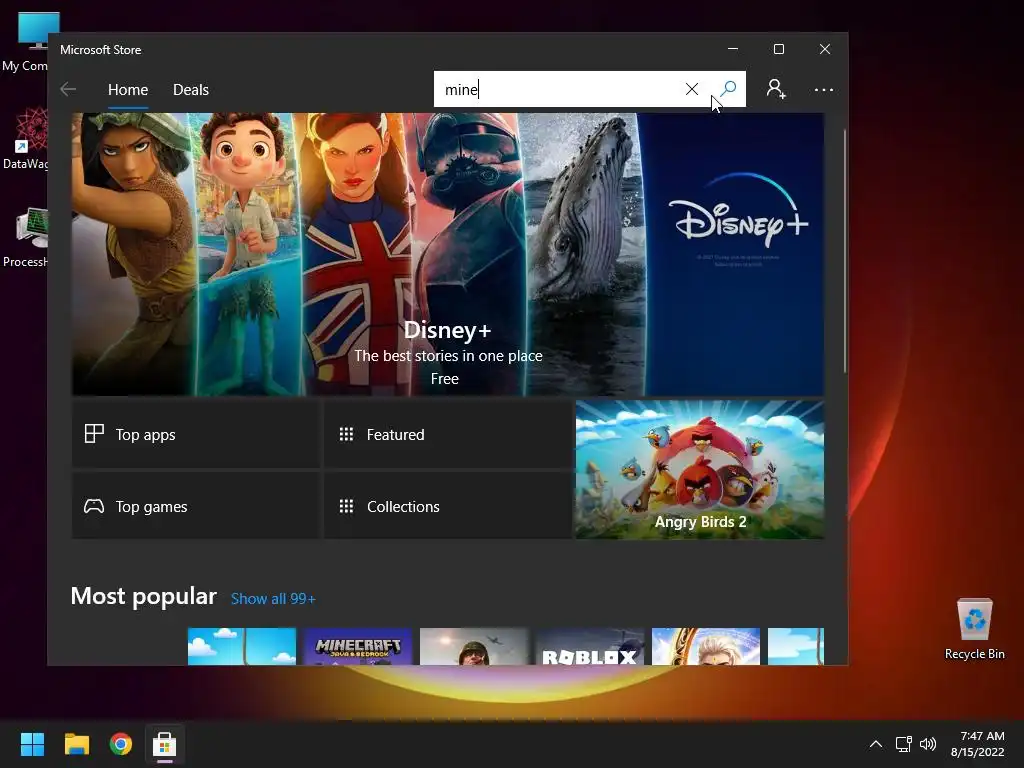Click the search magnifier icon
Image resolution: width=1024 pixels, height=768 pixels.
pyautogui.click(x=728, y=89)
